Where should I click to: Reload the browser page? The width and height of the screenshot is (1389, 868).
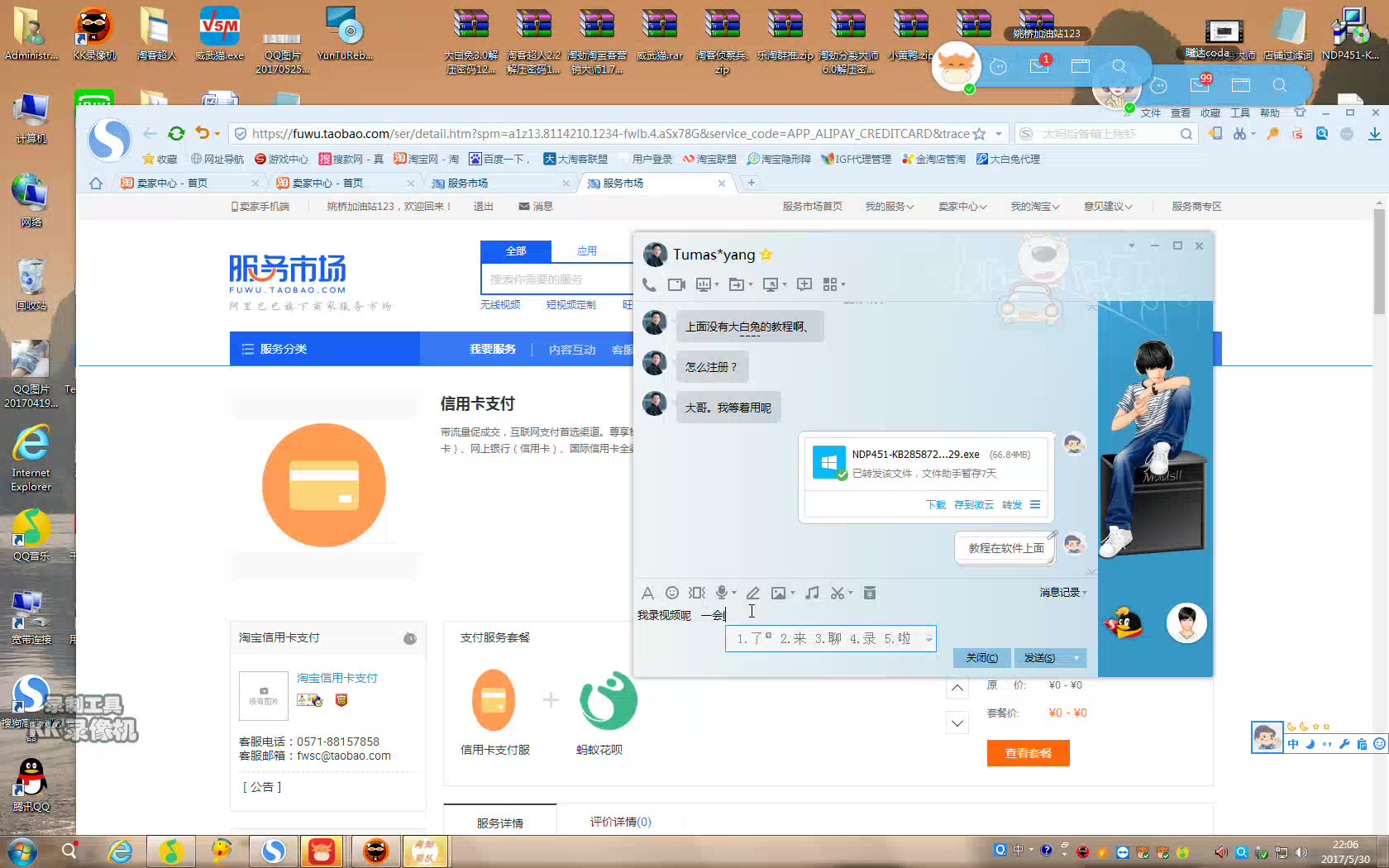point(176,133)
